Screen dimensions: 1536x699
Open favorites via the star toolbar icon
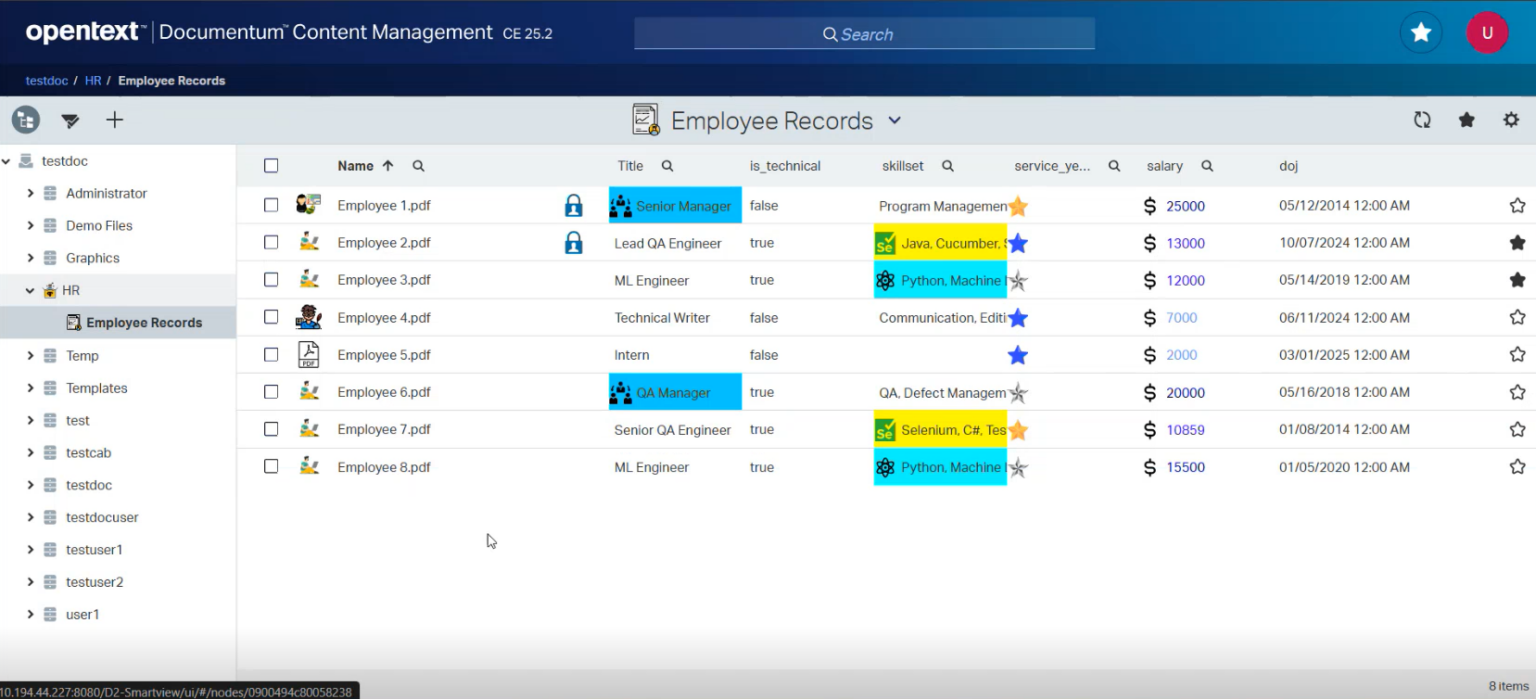[x=1466, y=119]
